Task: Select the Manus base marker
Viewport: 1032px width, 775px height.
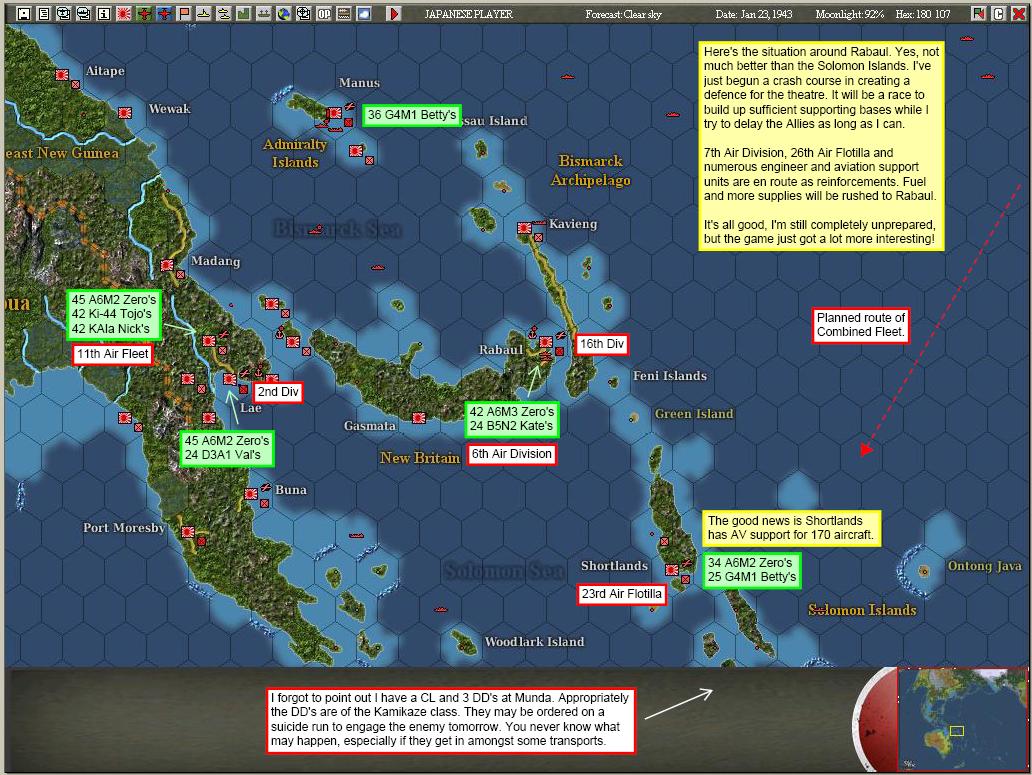Action: point(335,113)
